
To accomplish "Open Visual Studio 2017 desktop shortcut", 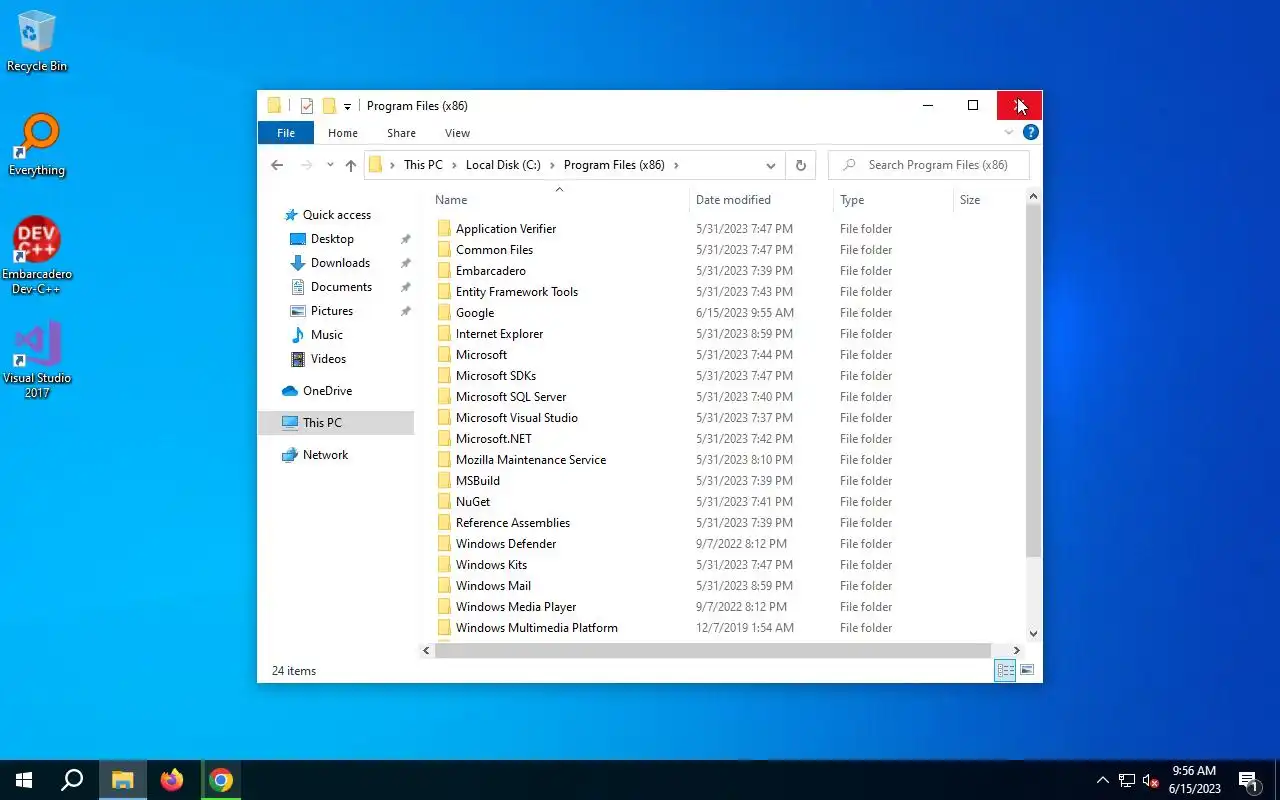I will click(x=37, y=360).
